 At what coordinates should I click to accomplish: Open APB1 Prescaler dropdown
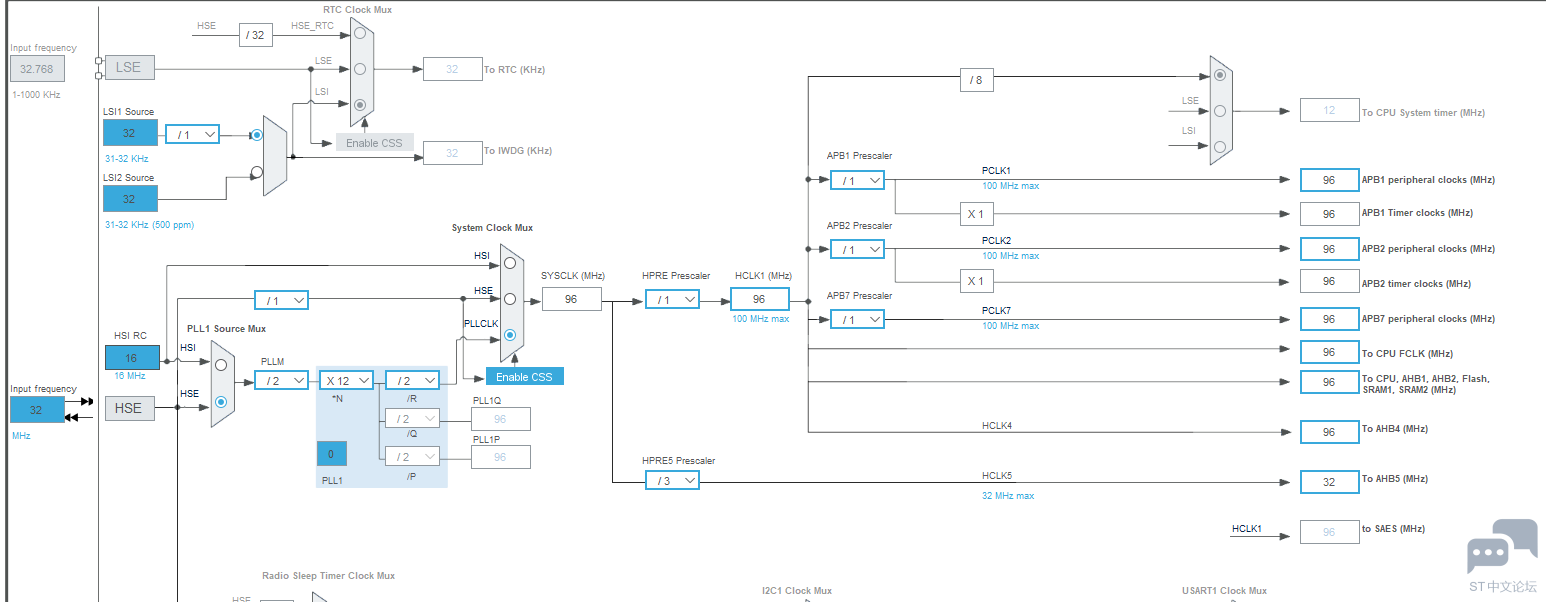pyautogui.click(x=857, y=180)
